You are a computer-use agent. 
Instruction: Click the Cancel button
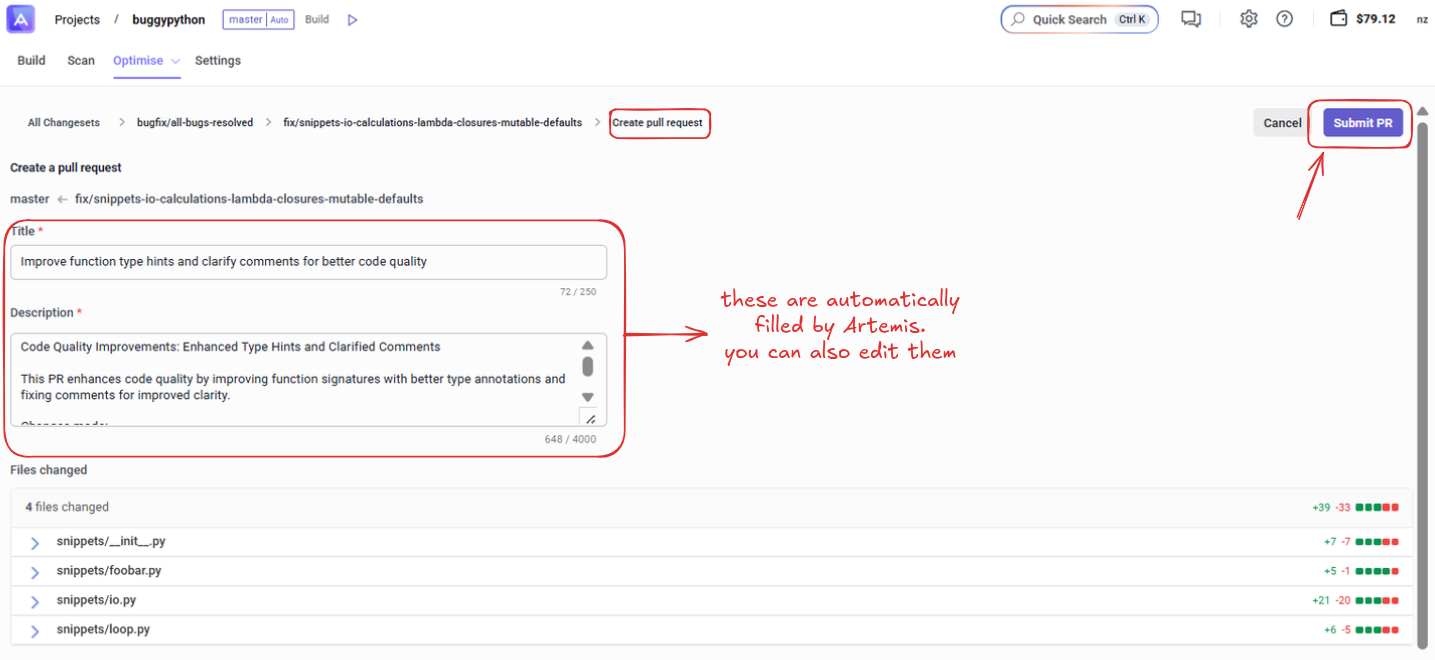[1281, 123]
